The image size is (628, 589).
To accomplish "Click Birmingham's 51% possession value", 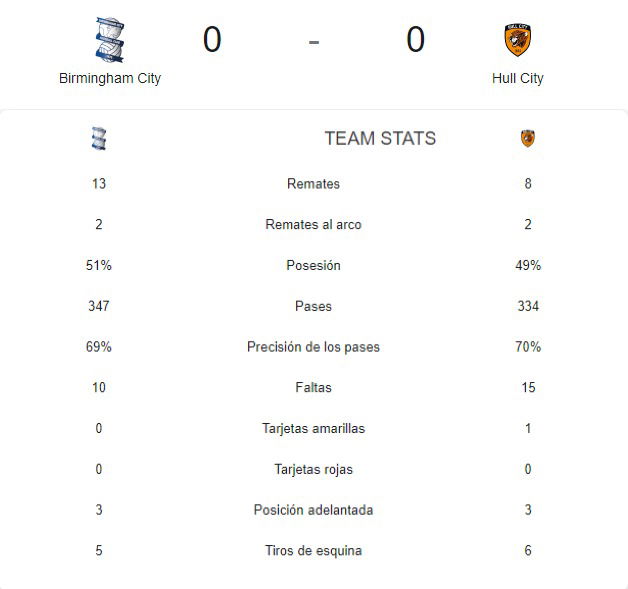I will (99, 265).
